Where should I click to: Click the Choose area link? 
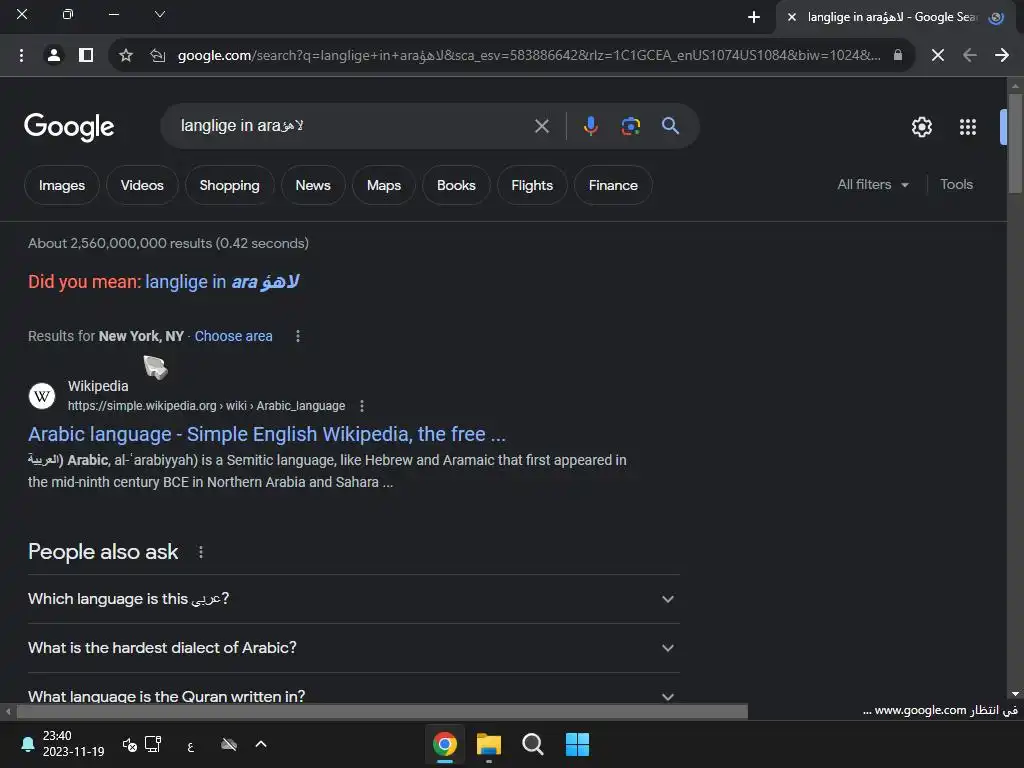pos(233,336)
